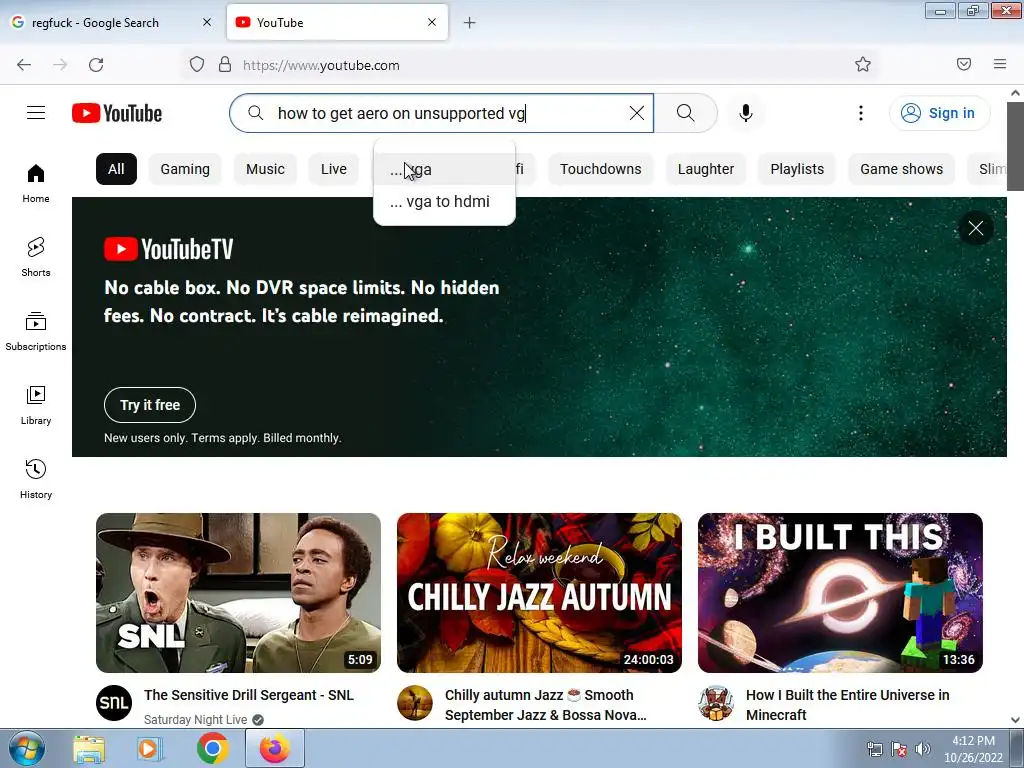Screen dimensions: 1024x768
Task: Reload the page in Firefox
Action: click(x=96, y=65)
